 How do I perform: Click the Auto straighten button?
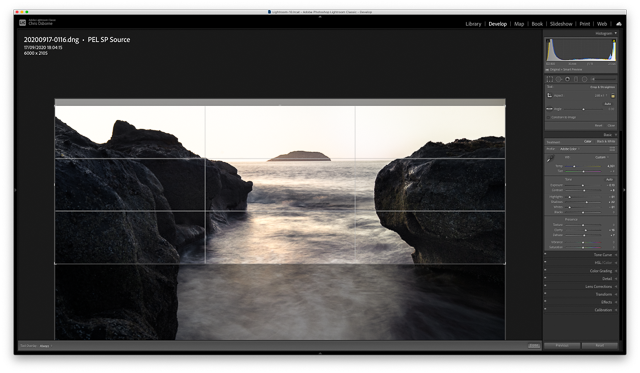(x=608, y=104)
